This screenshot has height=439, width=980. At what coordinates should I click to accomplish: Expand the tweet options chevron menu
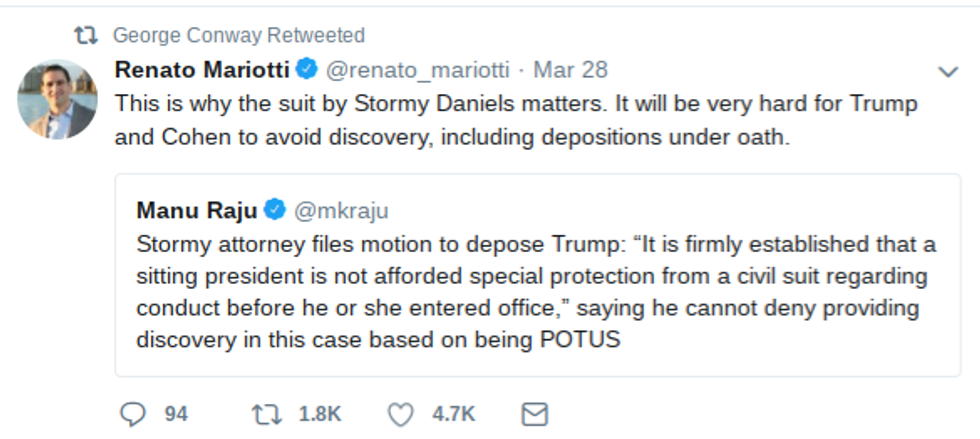(947, 71)
